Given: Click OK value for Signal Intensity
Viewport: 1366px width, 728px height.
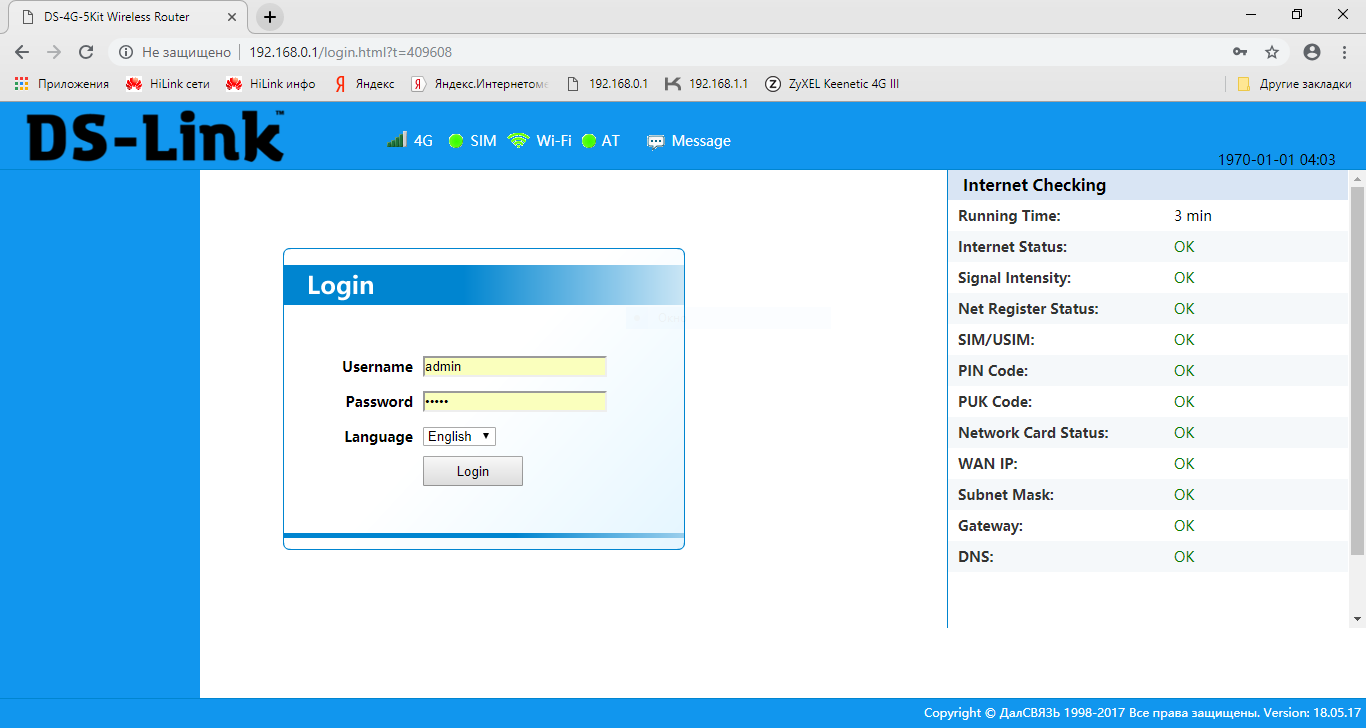Looking at the screenshot, I should click(x=1184, y=278).
